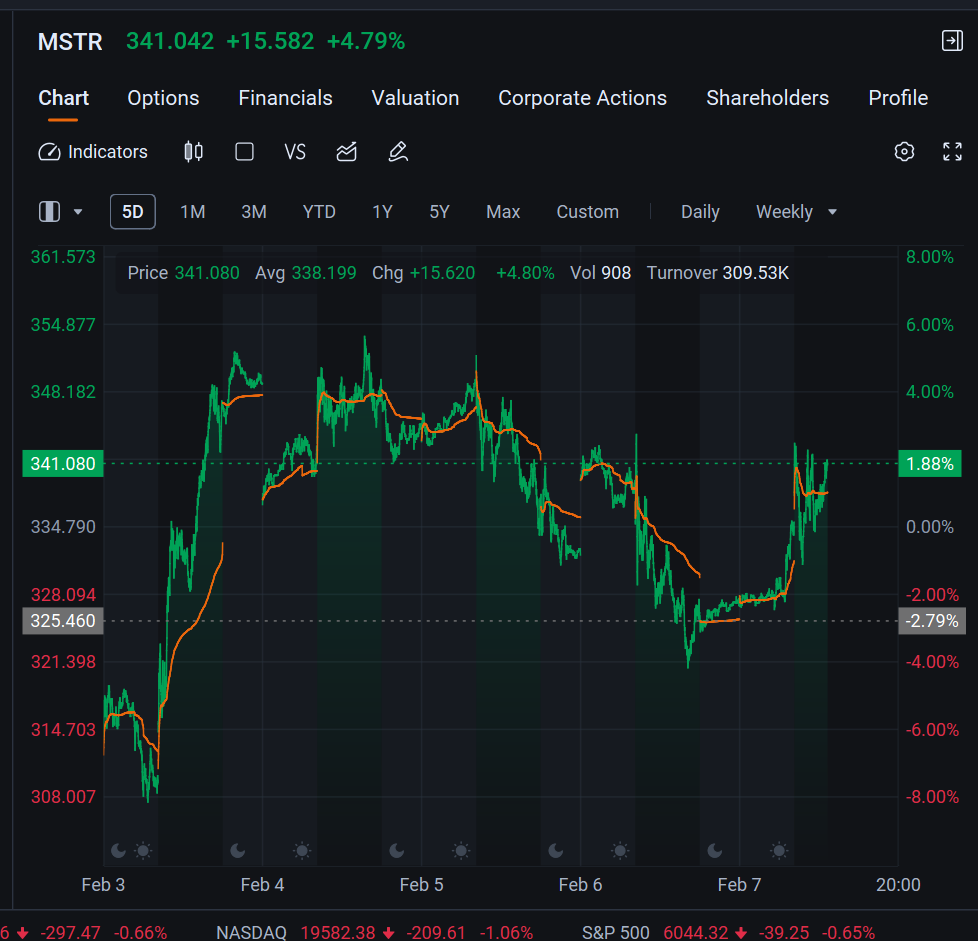Open the Indicators panel

93,152
